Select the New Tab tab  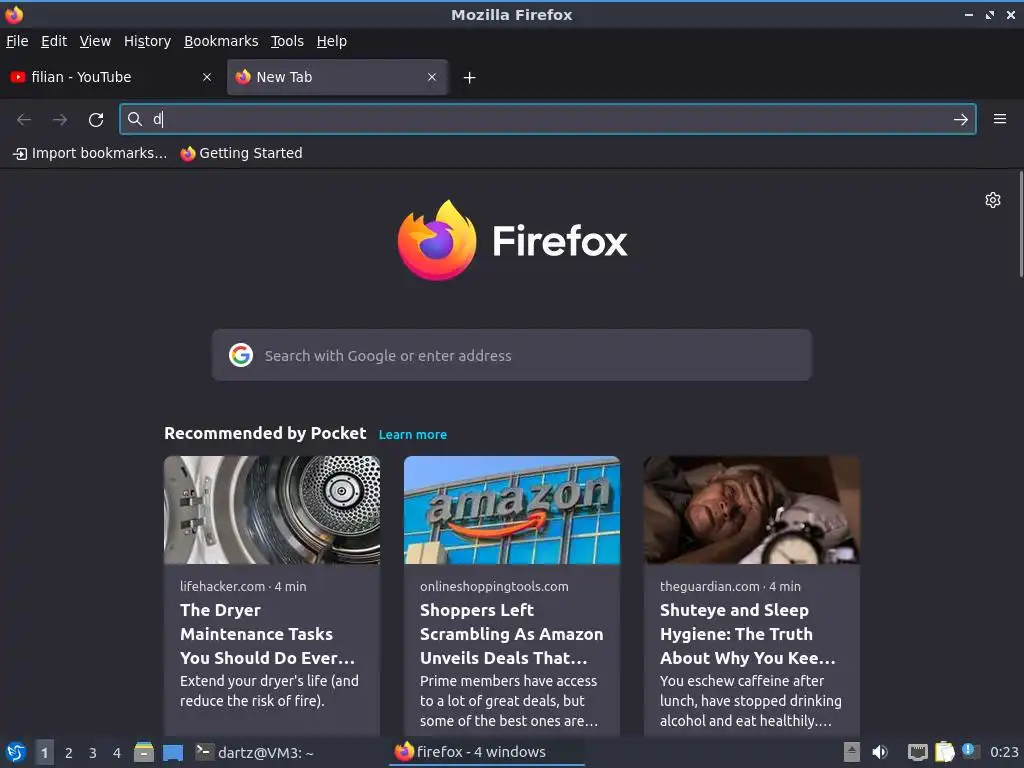click(x=337, y=77)
